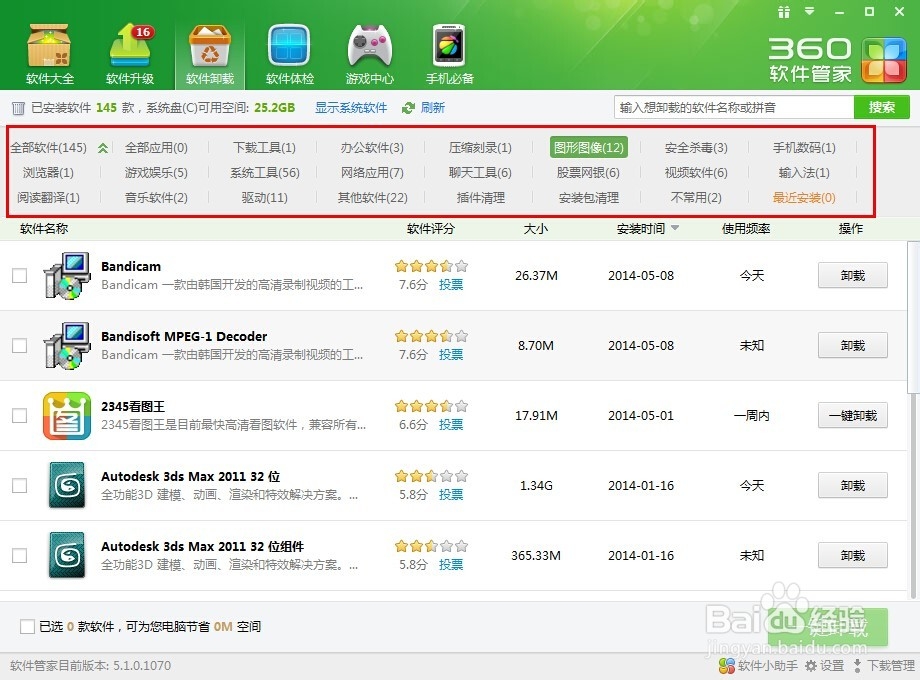Screen dimensions: 920x680
Task: Click the Bandisoft MPEG-1 Decoder icon
Action: coord(67,346)
